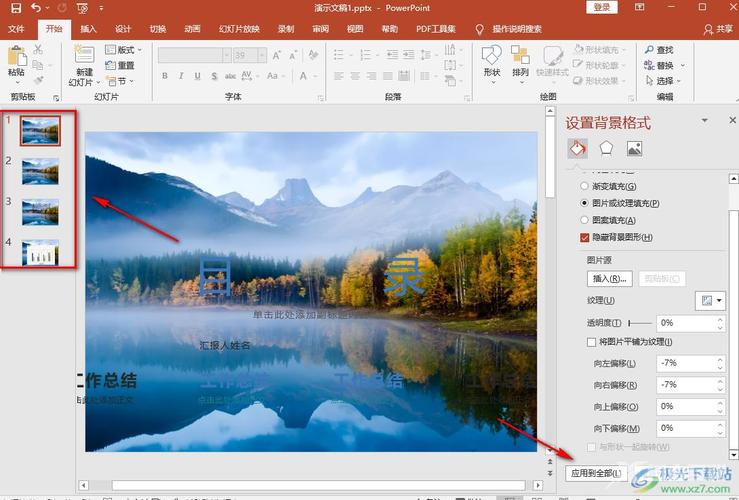Select Pattern fill radio option
739x500 pixels.
[x=584, y=220]
